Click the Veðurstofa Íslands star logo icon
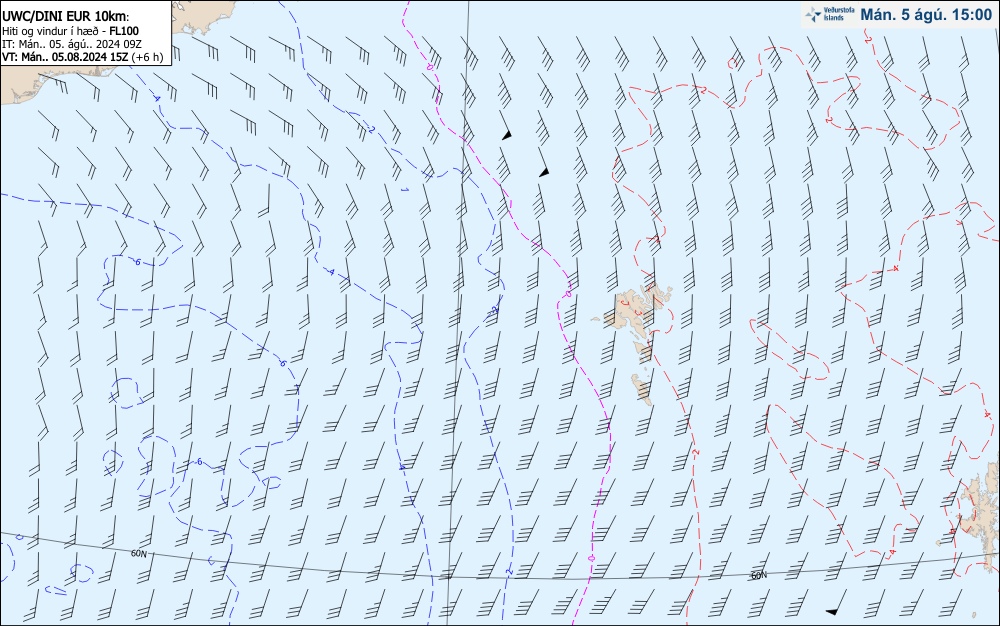The height and width of the screenshot is (626, 1000). click(813, 15)
